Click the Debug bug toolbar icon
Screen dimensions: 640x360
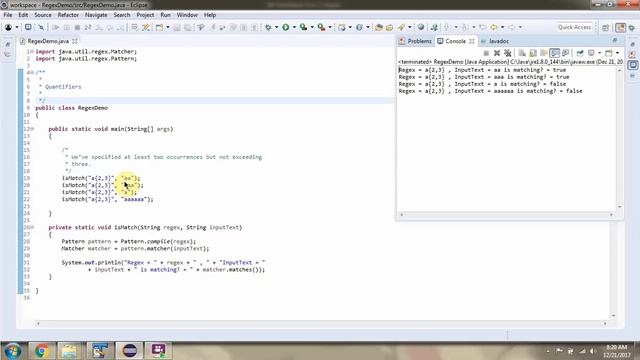tap(268, 27)
